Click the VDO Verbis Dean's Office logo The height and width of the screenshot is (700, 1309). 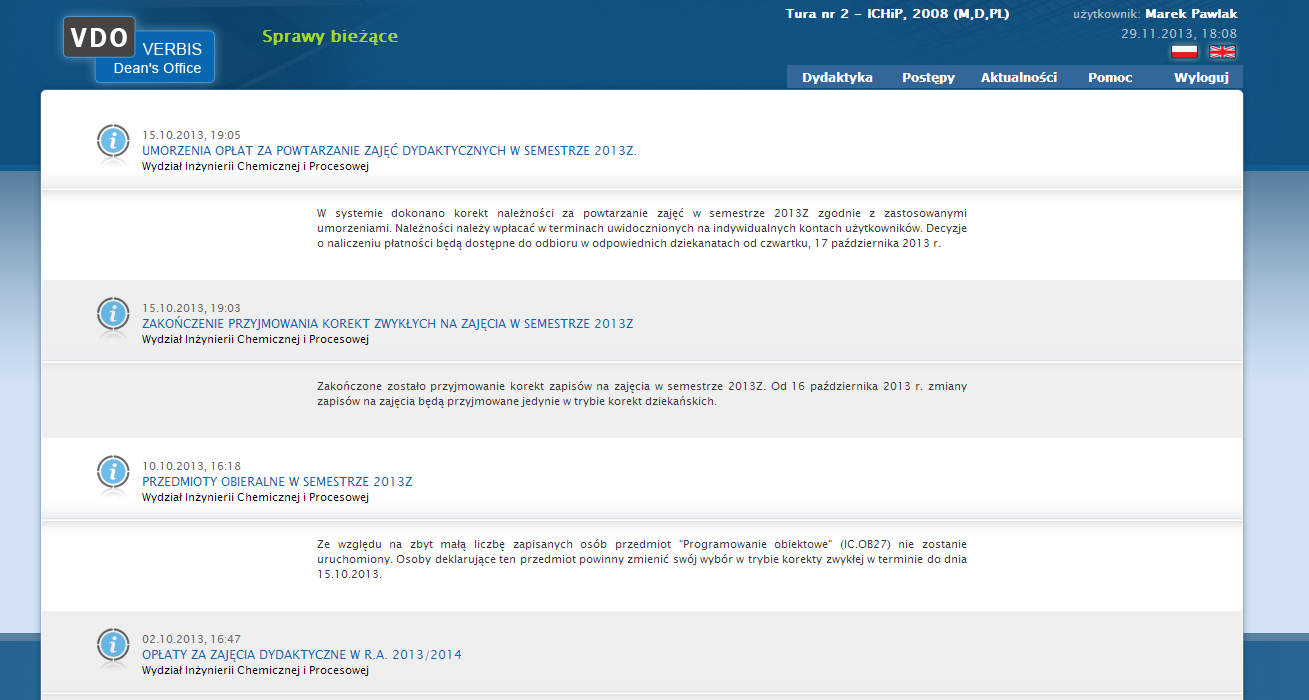pyautogui.click(x=139, y=50)
